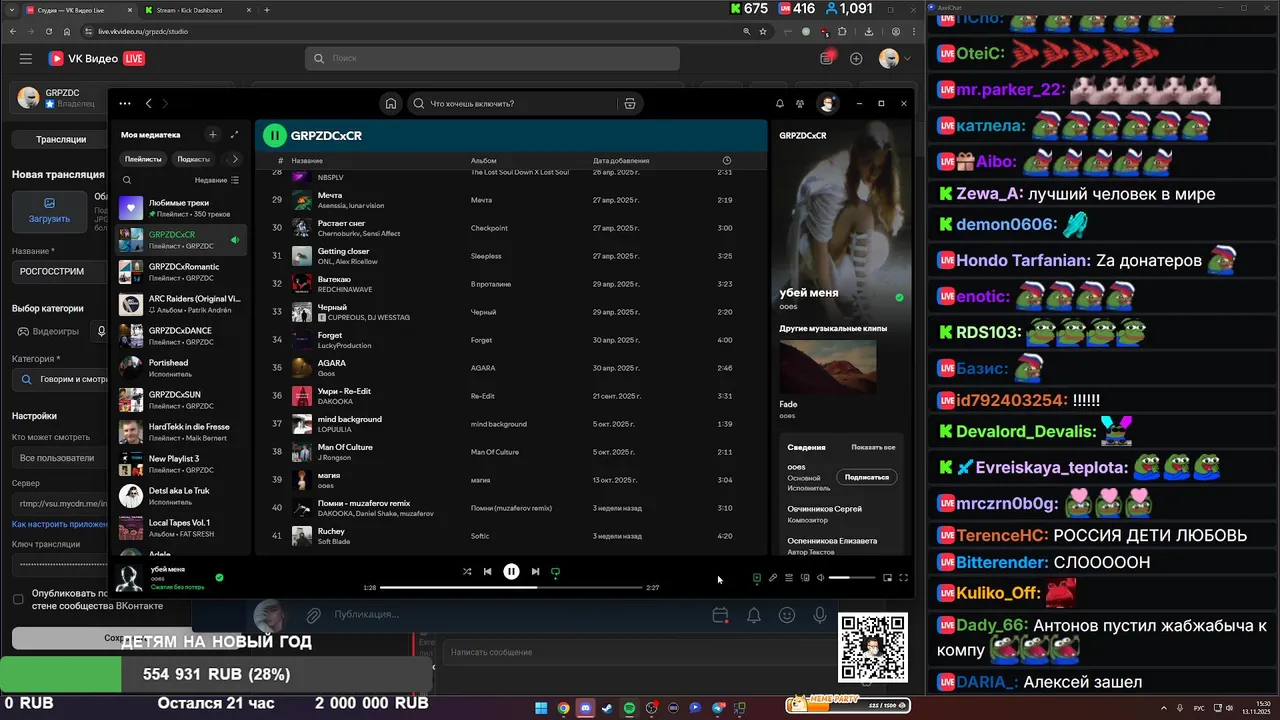Mute Spotify with the speaker icon
The height and width of the screenshot is (720, 1280).
(x=820, y=577)
